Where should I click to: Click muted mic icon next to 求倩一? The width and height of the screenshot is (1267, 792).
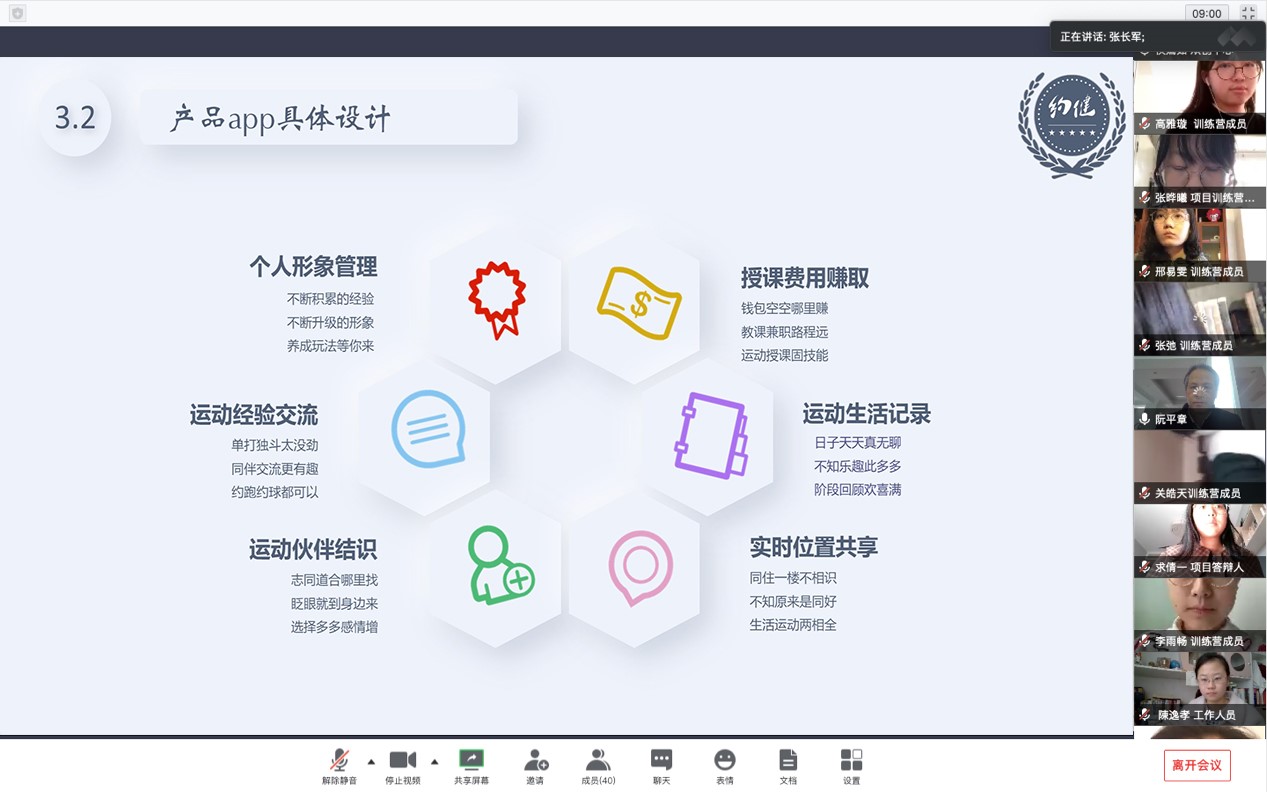(1145, 568)
